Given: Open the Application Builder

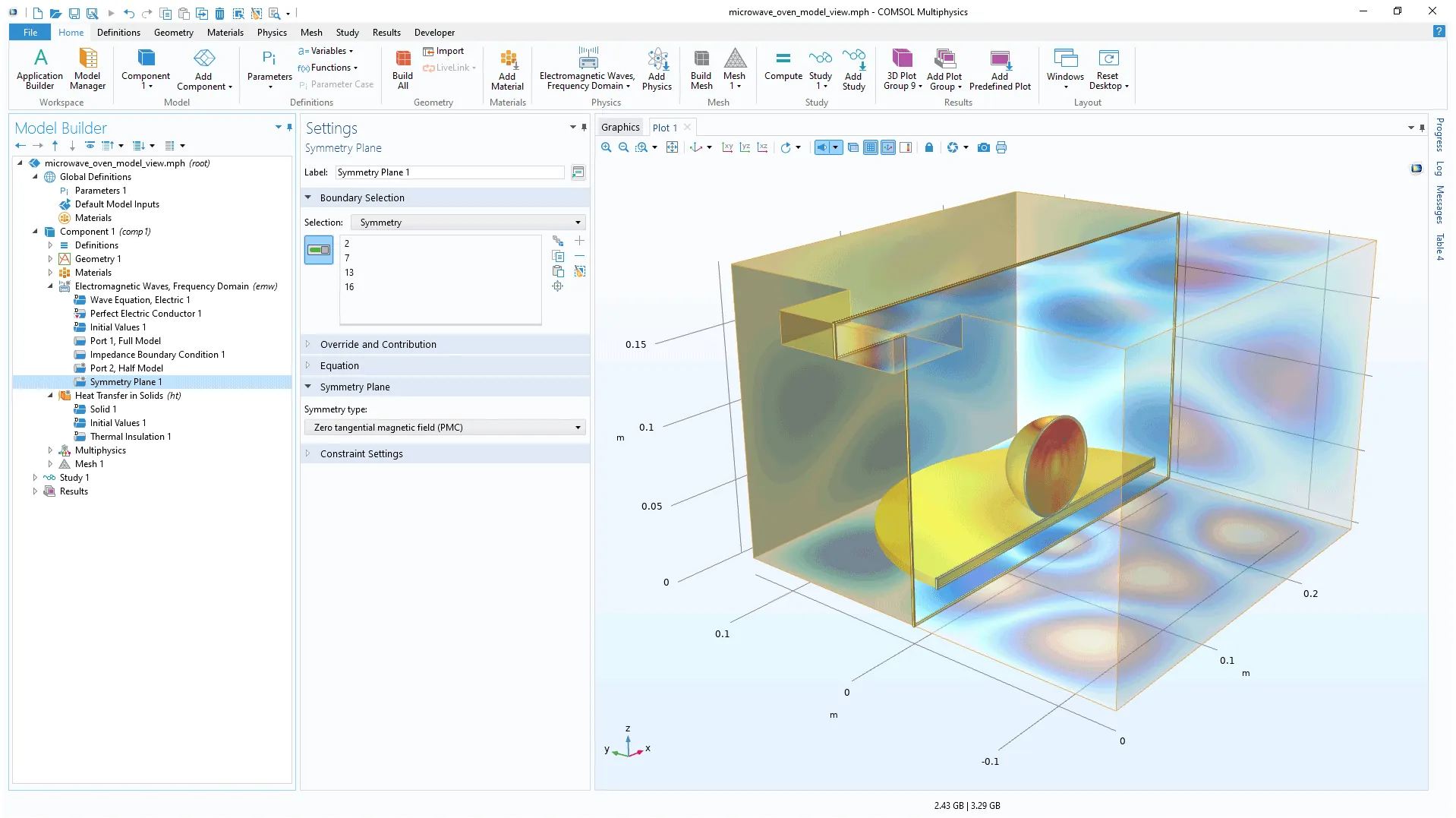Looking at the screenshot, I should tap(40, 69).
